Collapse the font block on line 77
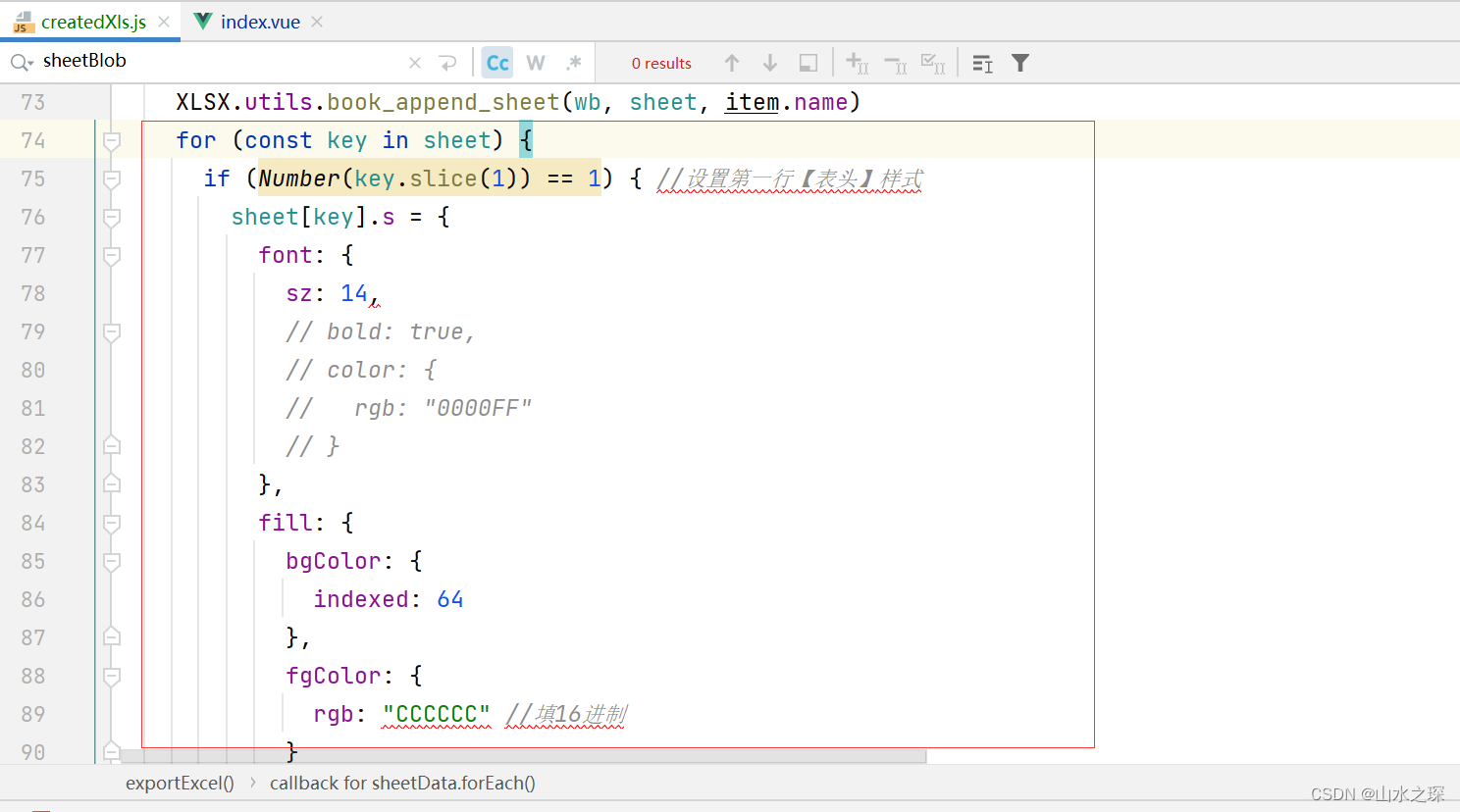Viewport: 1460px width, 812px height. 112,256
